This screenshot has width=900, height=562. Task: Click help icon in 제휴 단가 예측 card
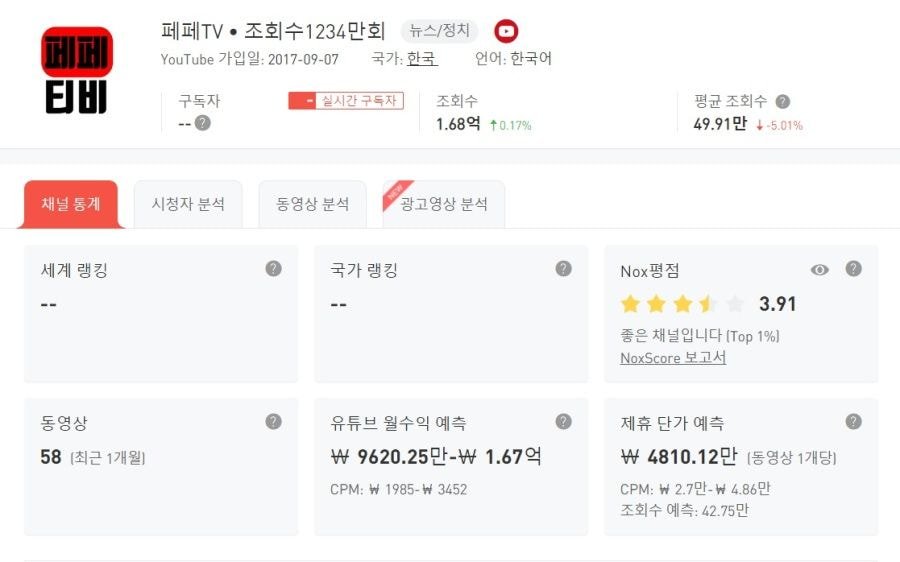[853, 422]
